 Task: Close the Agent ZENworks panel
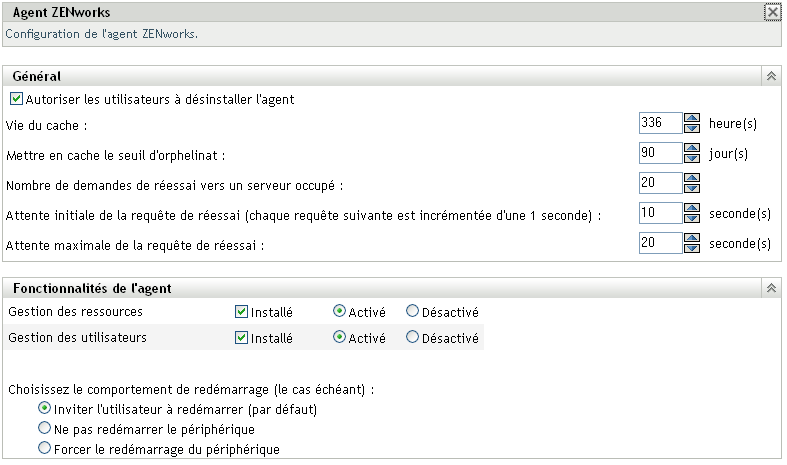[x=772, y=13]
